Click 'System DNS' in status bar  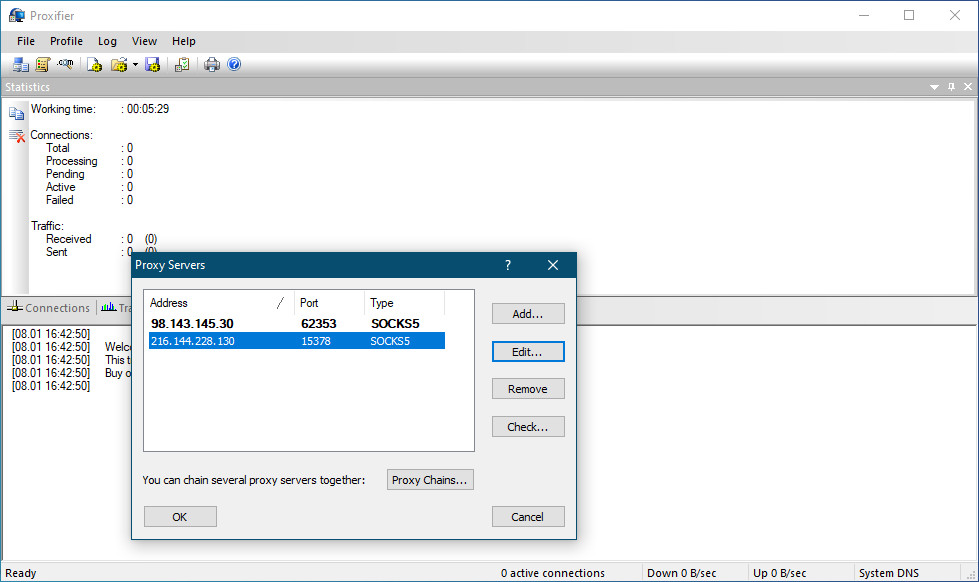(x=889, y=573)
